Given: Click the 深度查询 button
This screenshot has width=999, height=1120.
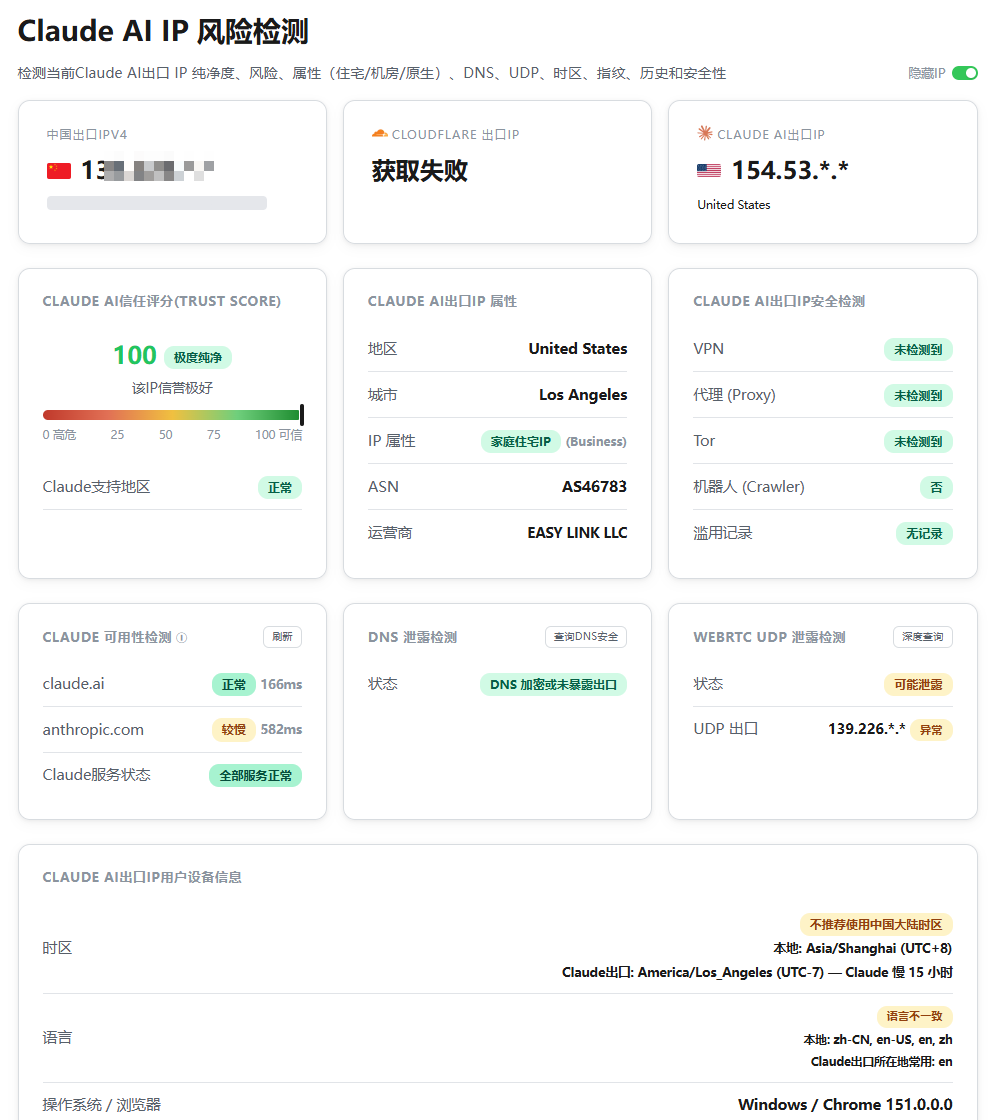Looking at the screenshot, I should click(923, 636).
